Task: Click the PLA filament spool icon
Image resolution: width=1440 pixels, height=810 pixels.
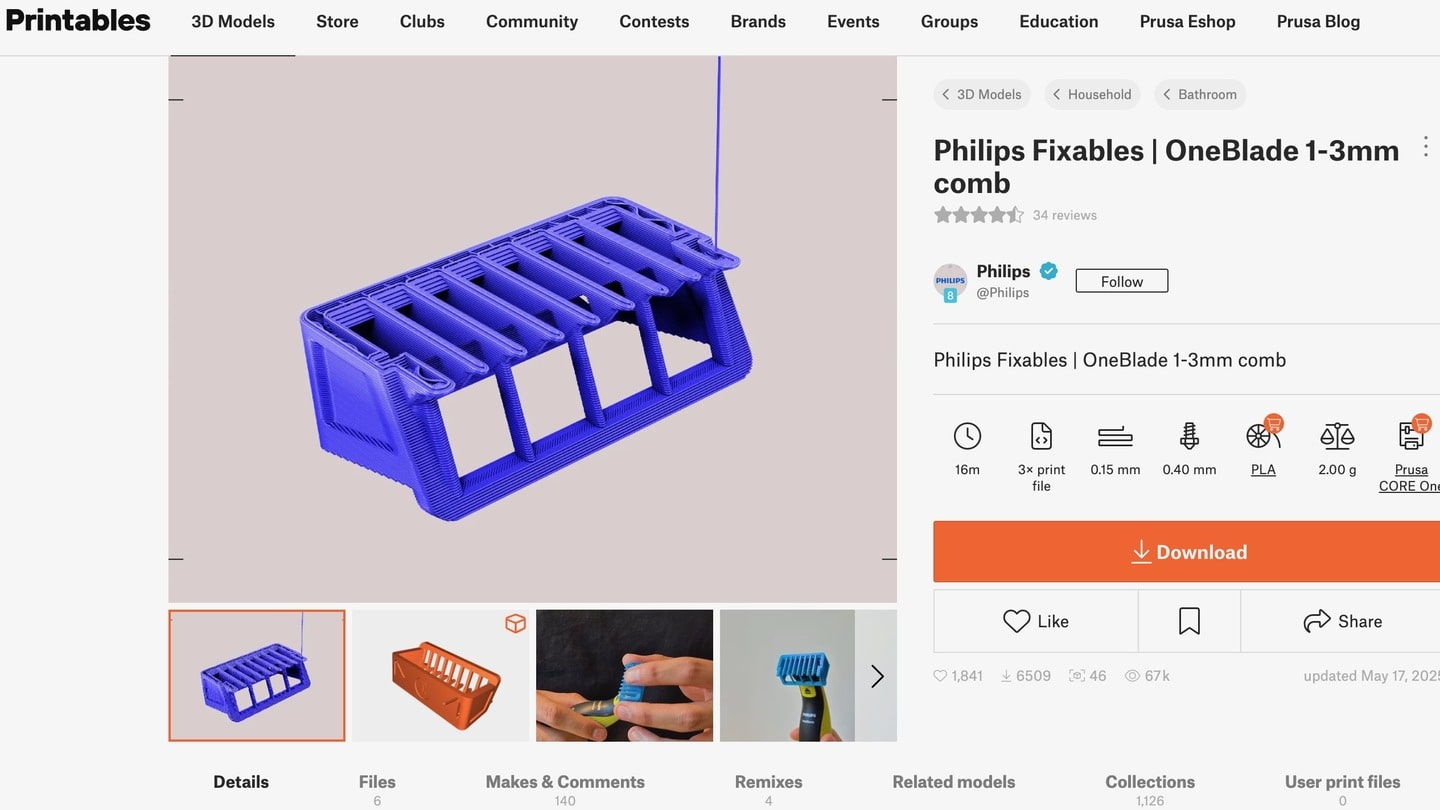Action: click(1263, 435)
